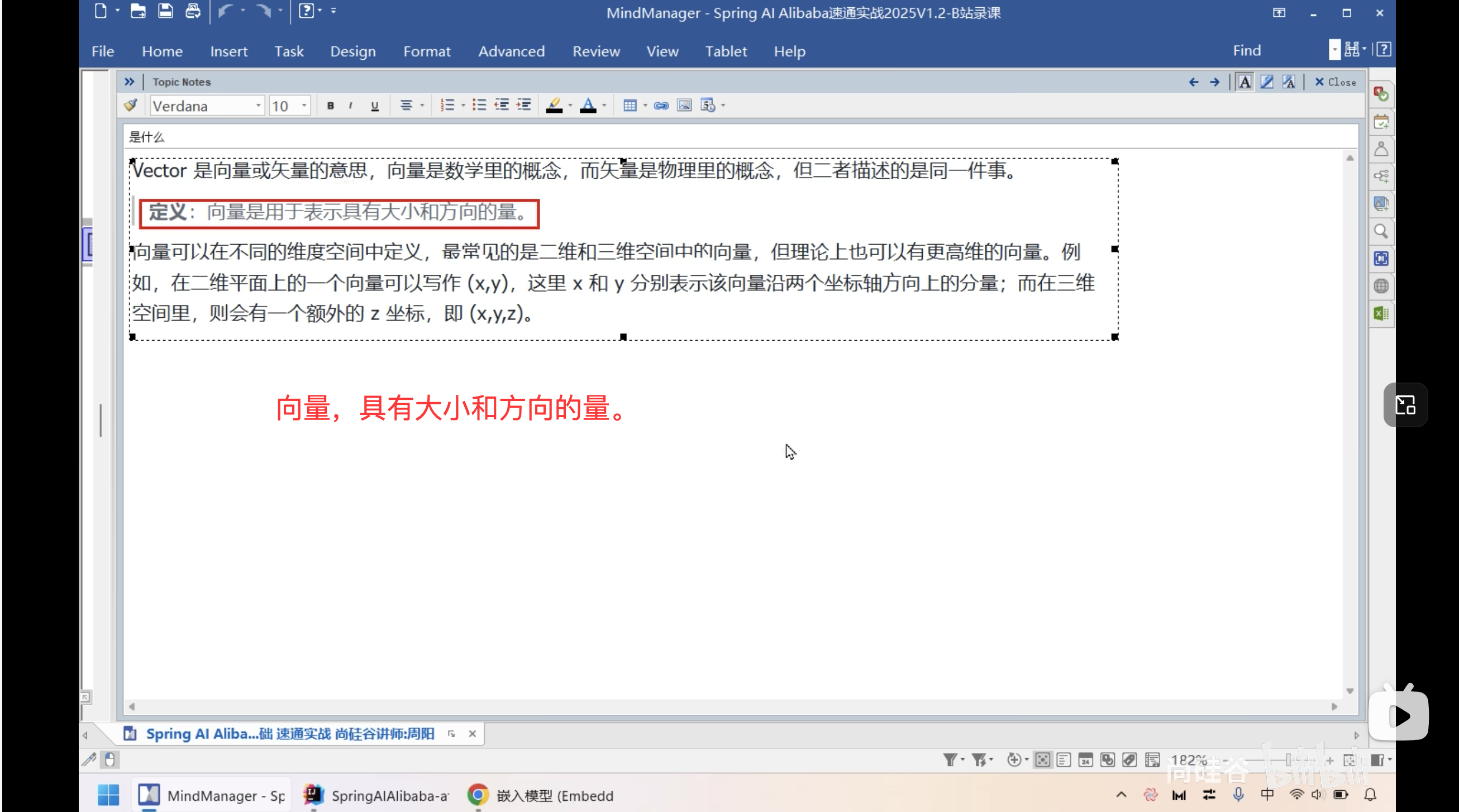Insert a hyperlink in the topic notes
The height and width of the screenshot is (812, 1459).
[660, 106]
